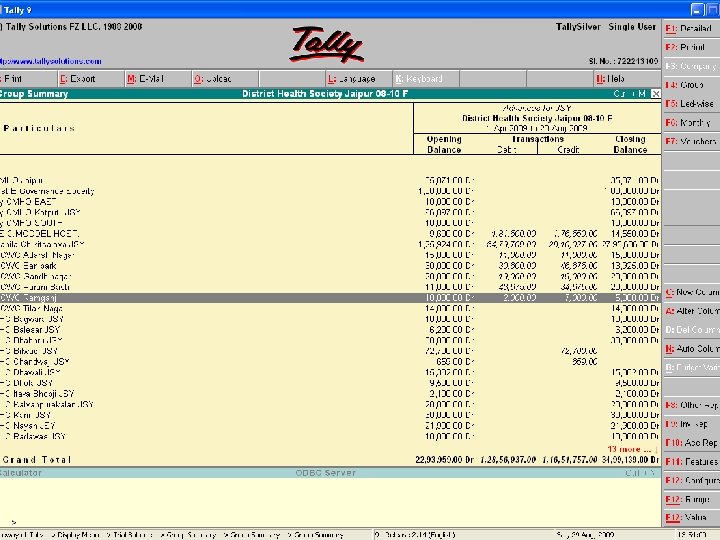
Task: Click the Opening Balance column header
Action: 444,144
